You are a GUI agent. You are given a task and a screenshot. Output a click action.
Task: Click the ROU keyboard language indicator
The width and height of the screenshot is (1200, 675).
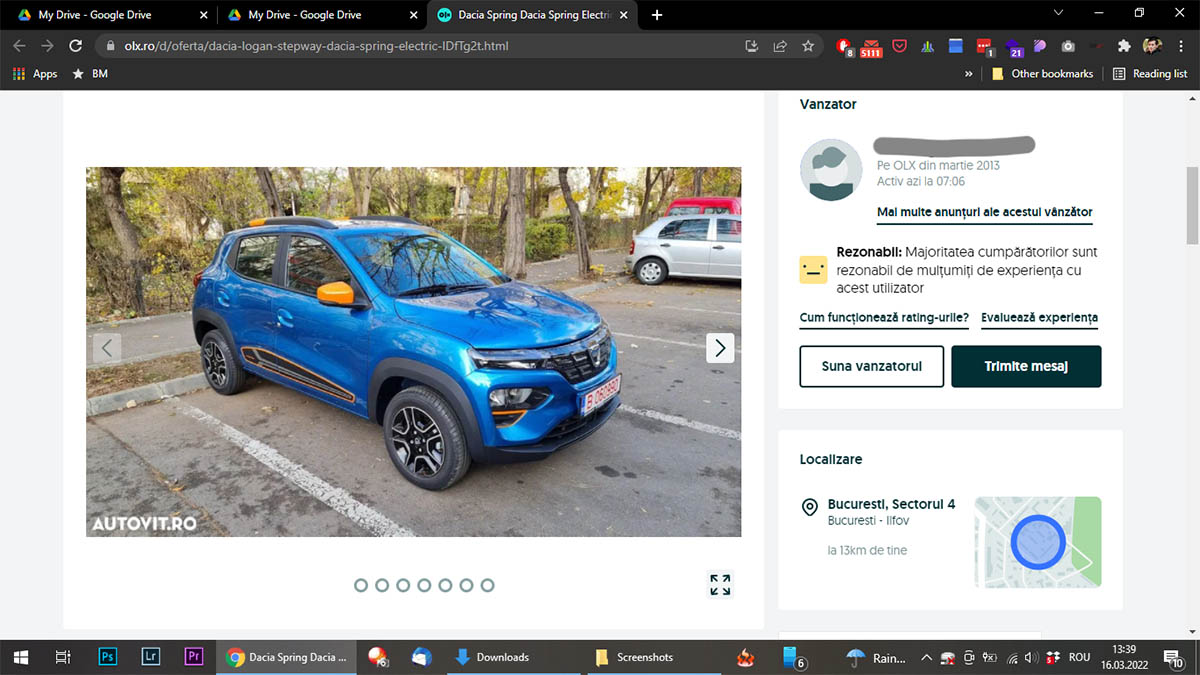coord(1079,657)
